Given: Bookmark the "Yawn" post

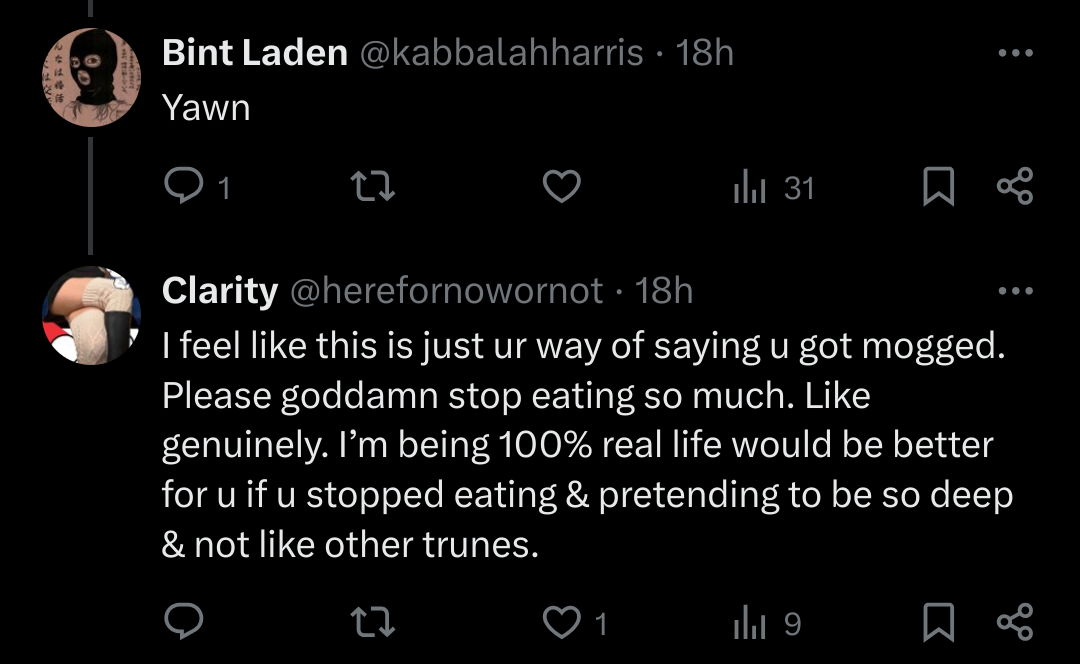Looking at the screenshot, I should coord(937,187).
